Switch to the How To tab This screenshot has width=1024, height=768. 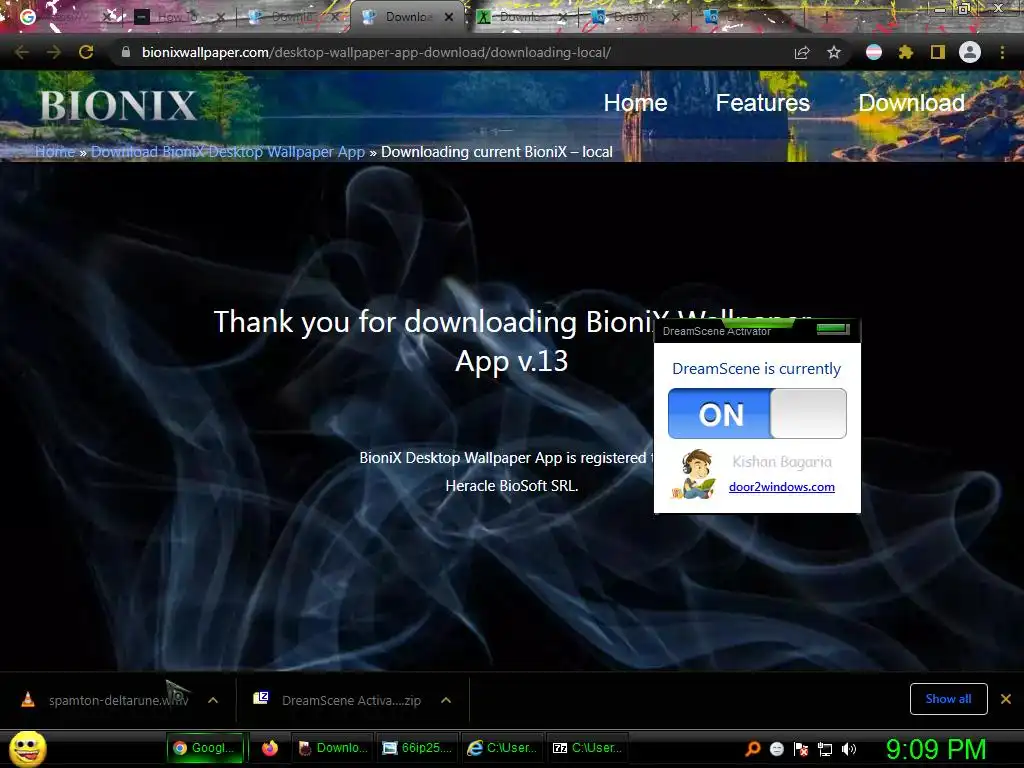click(x=177, y=17)
